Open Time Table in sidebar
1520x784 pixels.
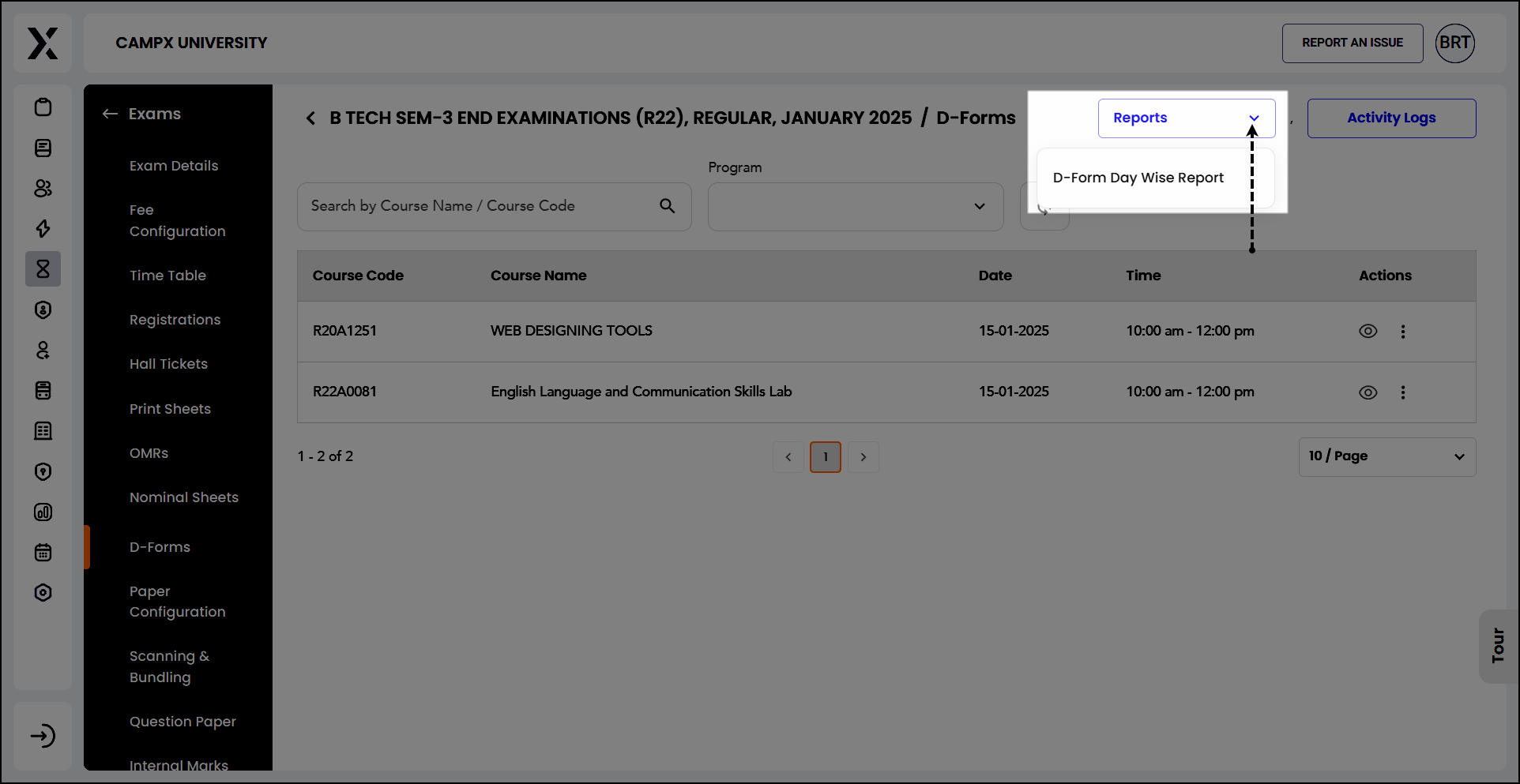[167, 276]
